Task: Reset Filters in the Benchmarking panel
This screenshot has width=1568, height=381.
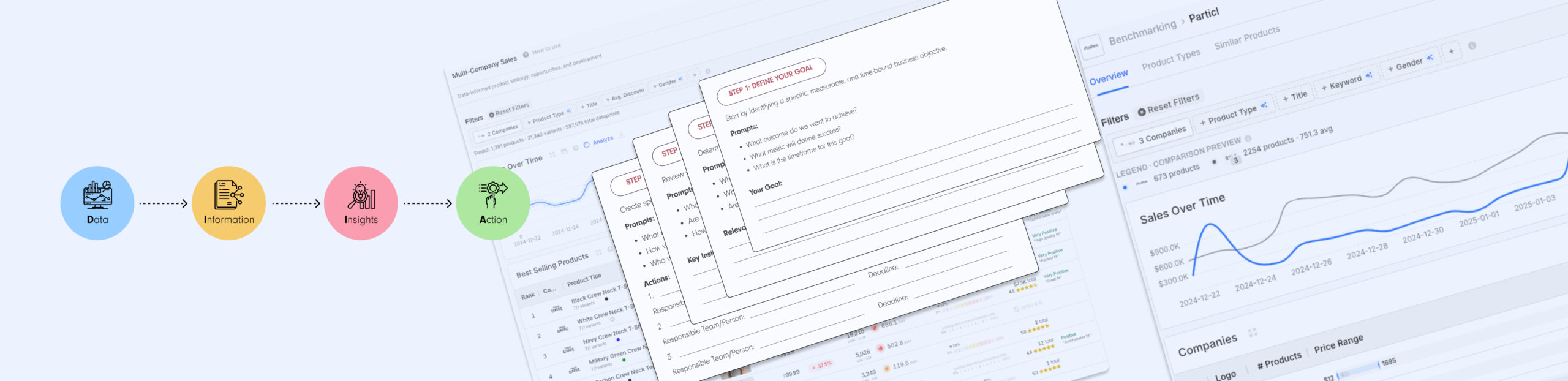Action: 1169,104
